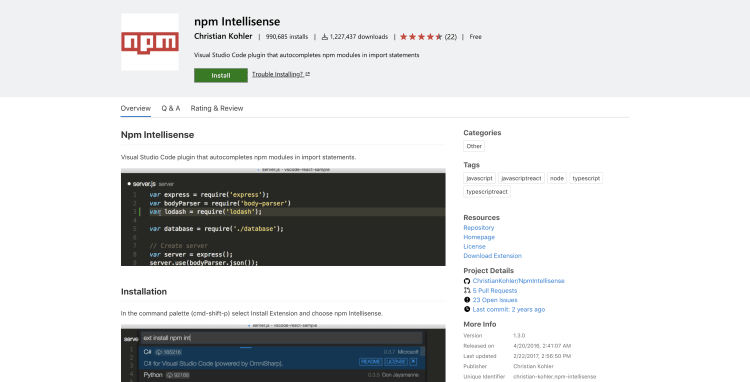Click the download icon beside 1,227,437 downloads
750x382 pixels.
tap(324, 37)
